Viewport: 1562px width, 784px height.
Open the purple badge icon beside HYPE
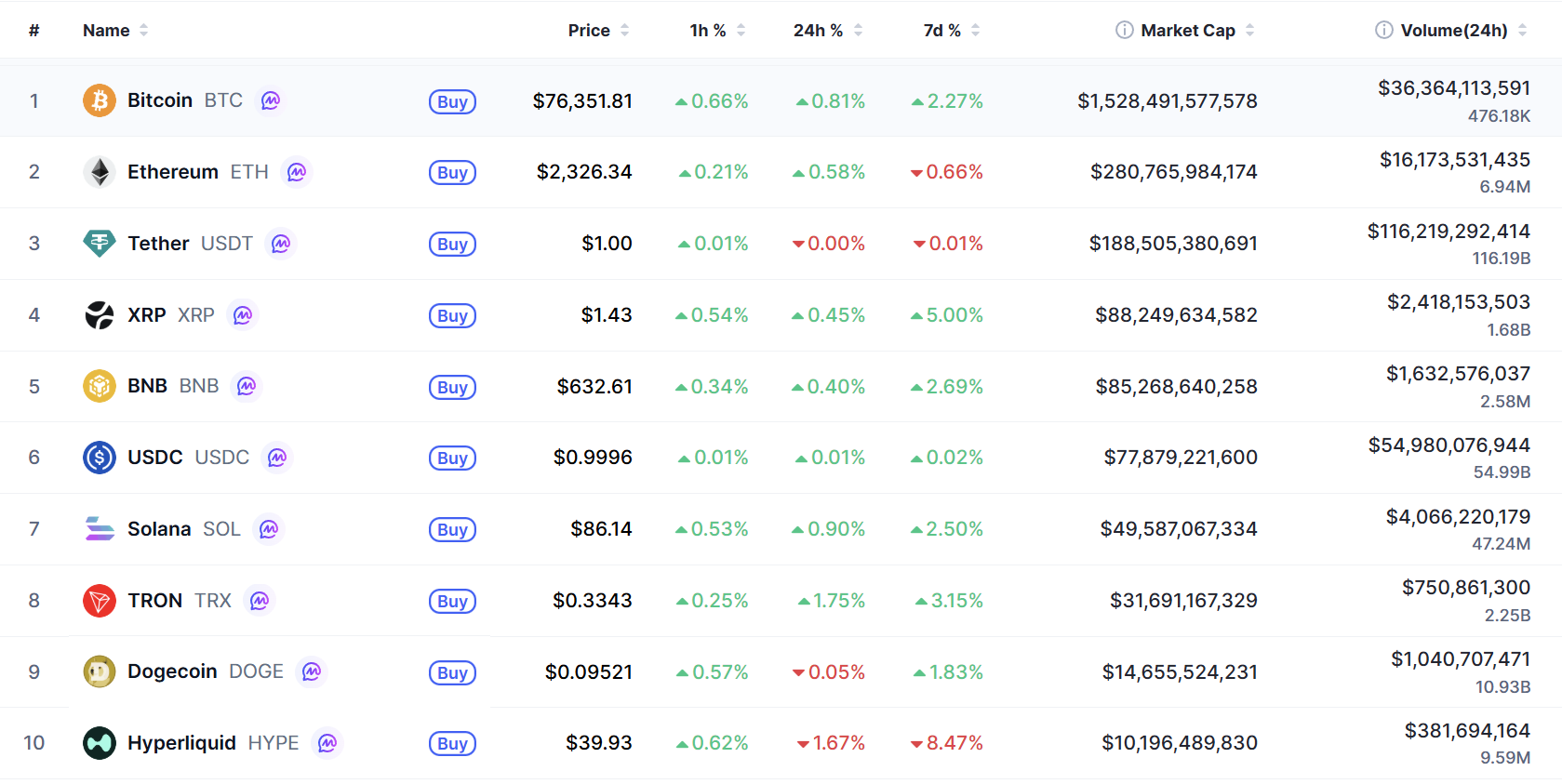327,743
